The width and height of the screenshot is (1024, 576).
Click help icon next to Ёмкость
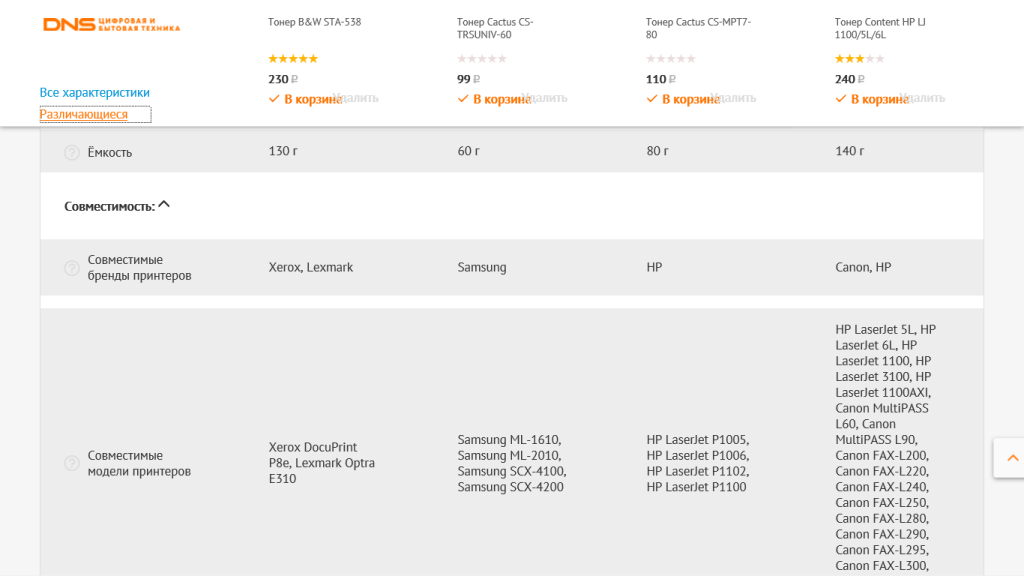(x=72, y=152)
